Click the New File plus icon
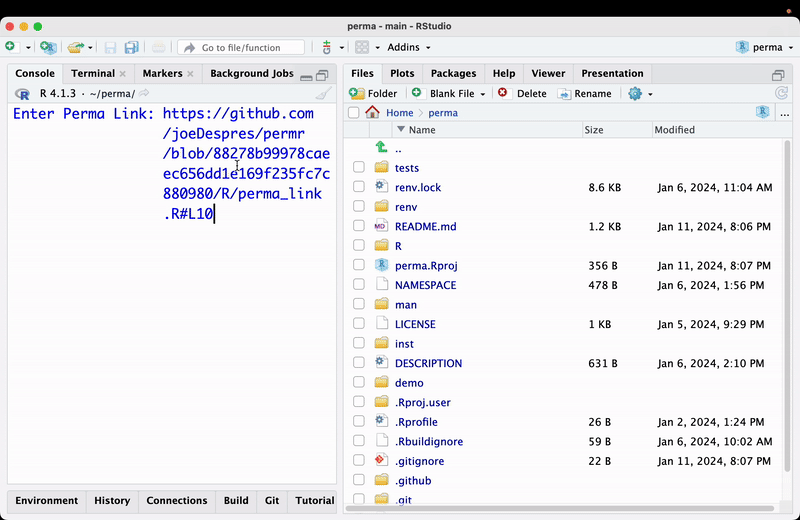800x520 pixels. point(11,47)
